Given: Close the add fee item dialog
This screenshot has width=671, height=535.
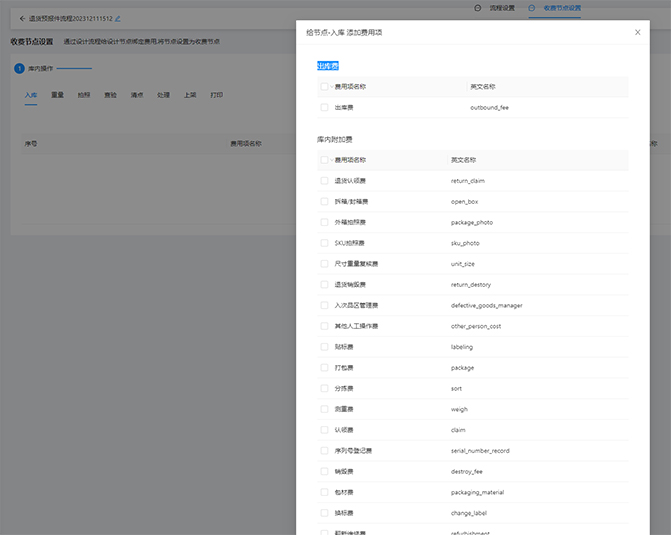Looking at the screenshot, I should [x=637, y=33].
